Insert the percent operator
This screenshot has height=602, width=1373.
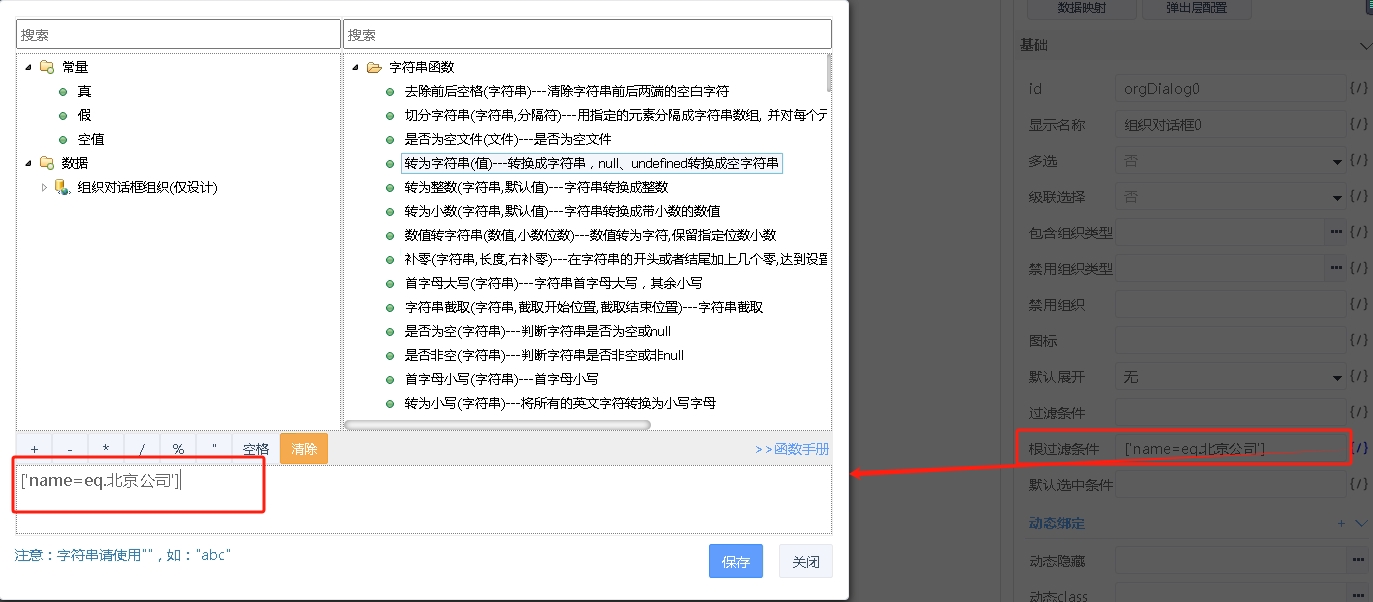click(178, 449)
